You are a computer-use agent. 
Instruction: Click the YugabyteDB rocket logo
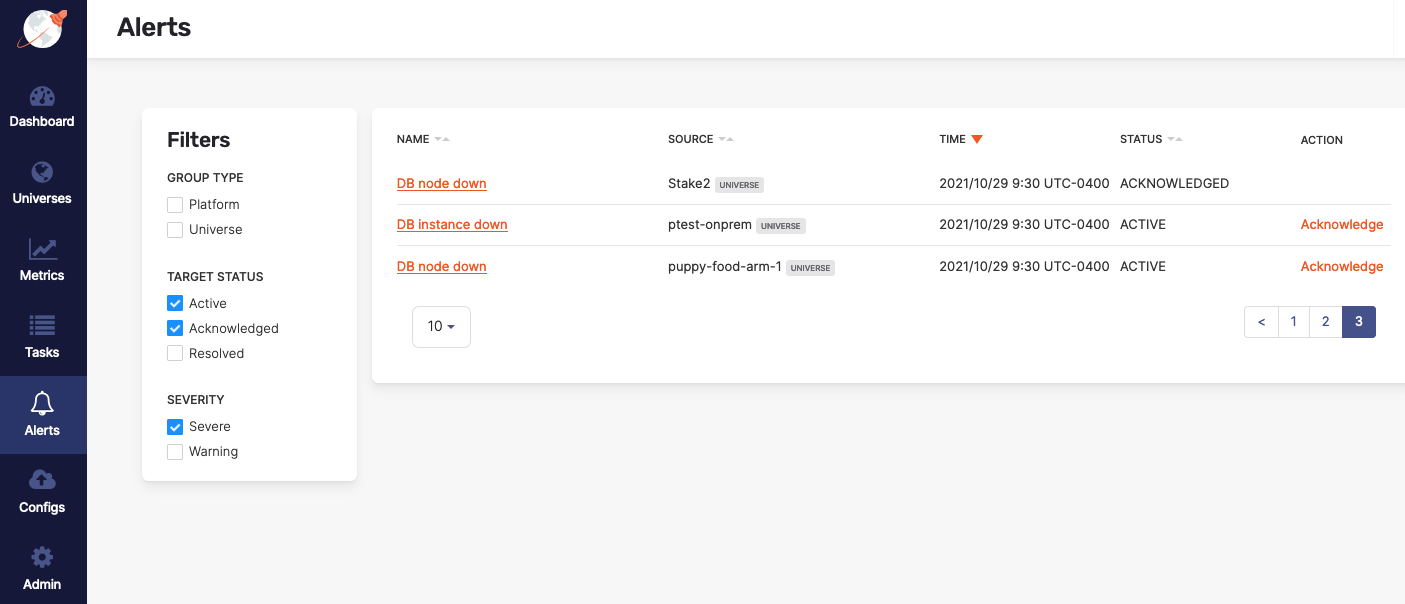click(x=42, y=29)
